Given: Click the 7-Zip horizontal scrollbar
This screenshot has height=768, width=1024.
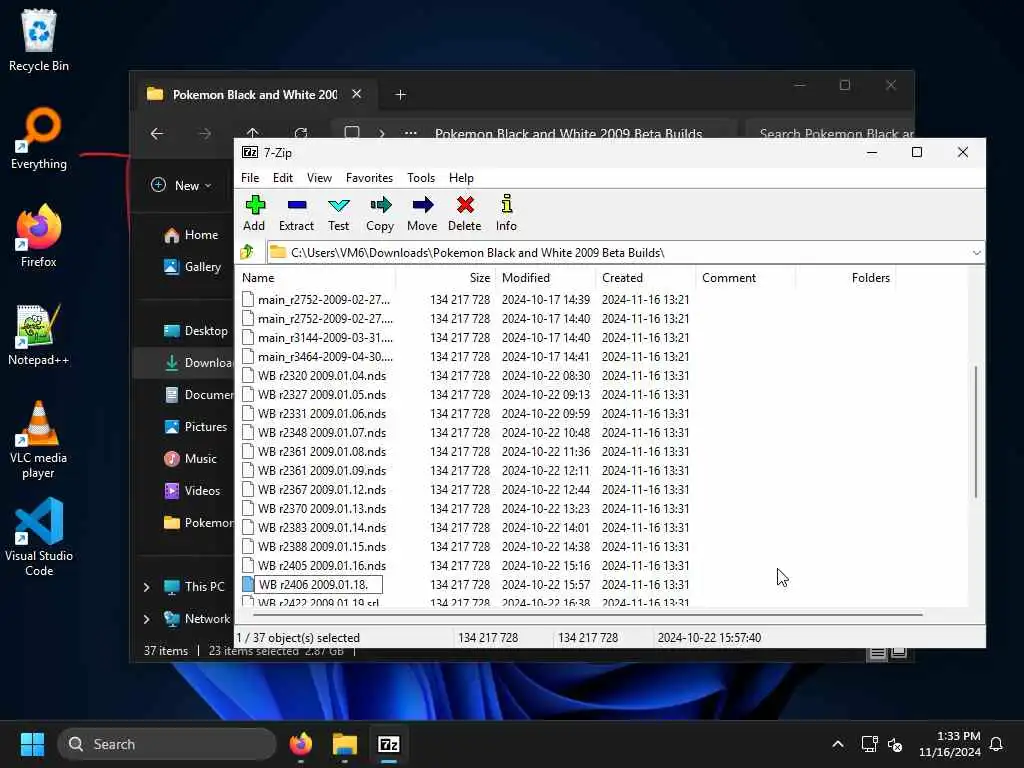Looking at the screenshot, I should [x=588, y=615].
